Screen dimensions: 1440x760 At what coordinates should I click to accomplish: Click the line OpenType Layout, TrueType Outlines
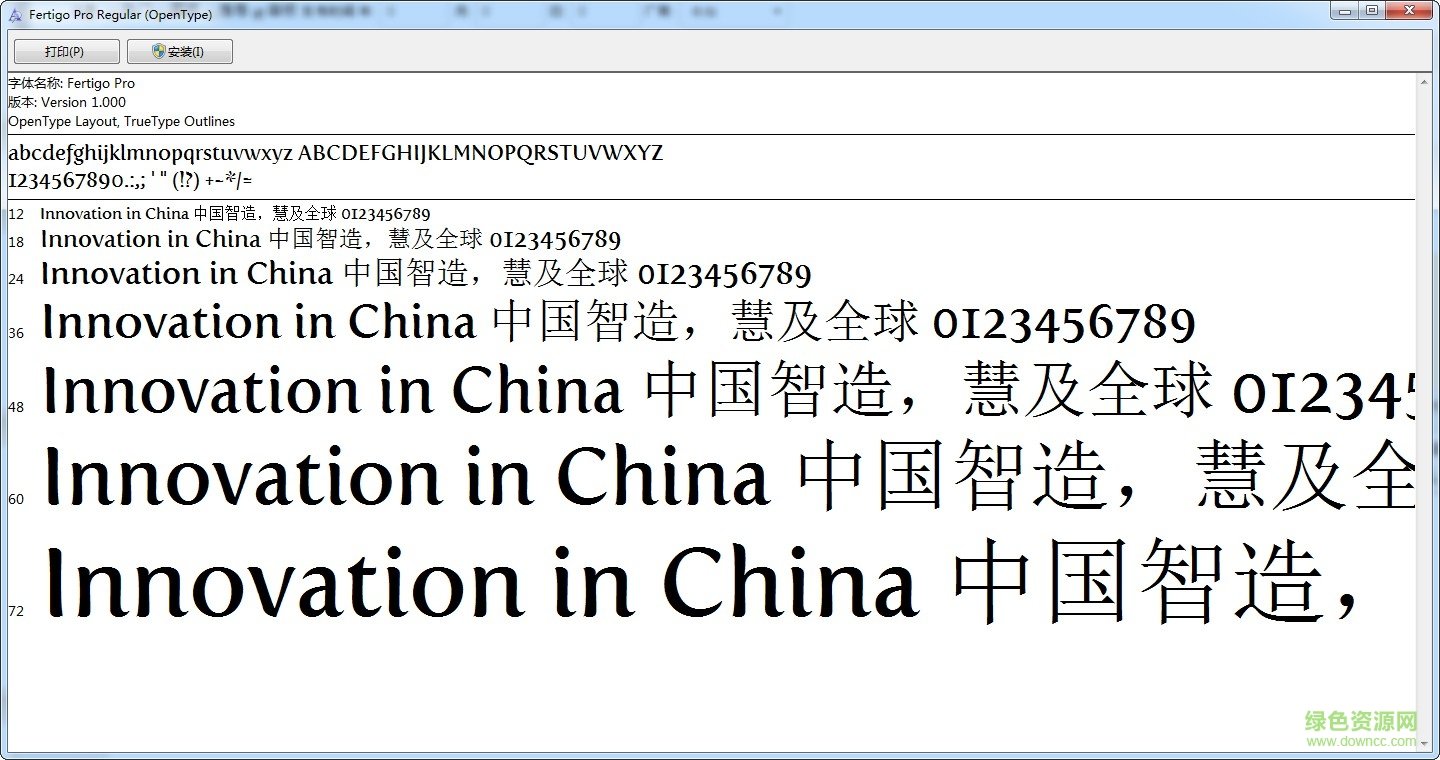click(121, 121)
